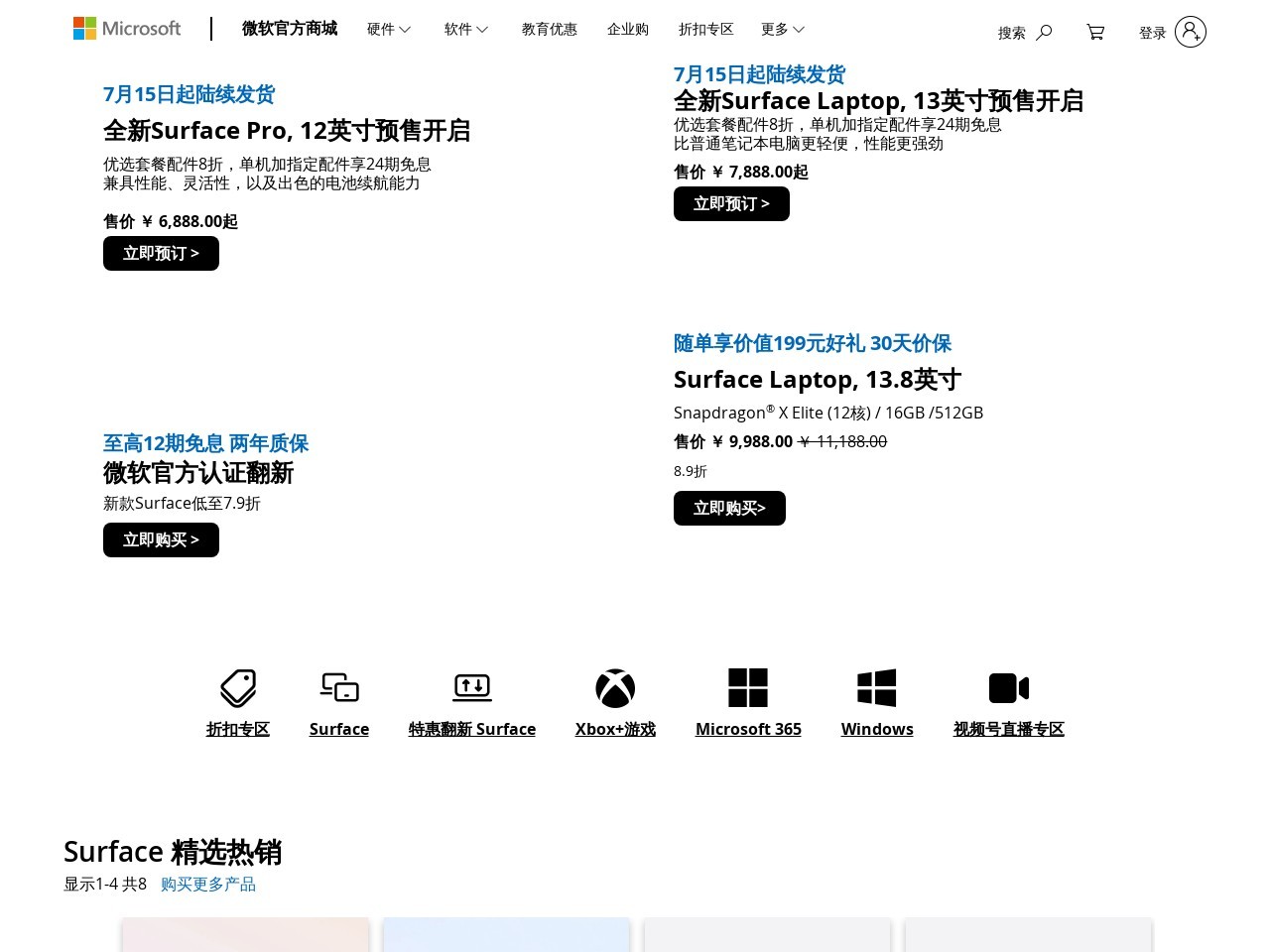
Task: Click the 特惠翻新 Surface icon
Action: [472, 687]
